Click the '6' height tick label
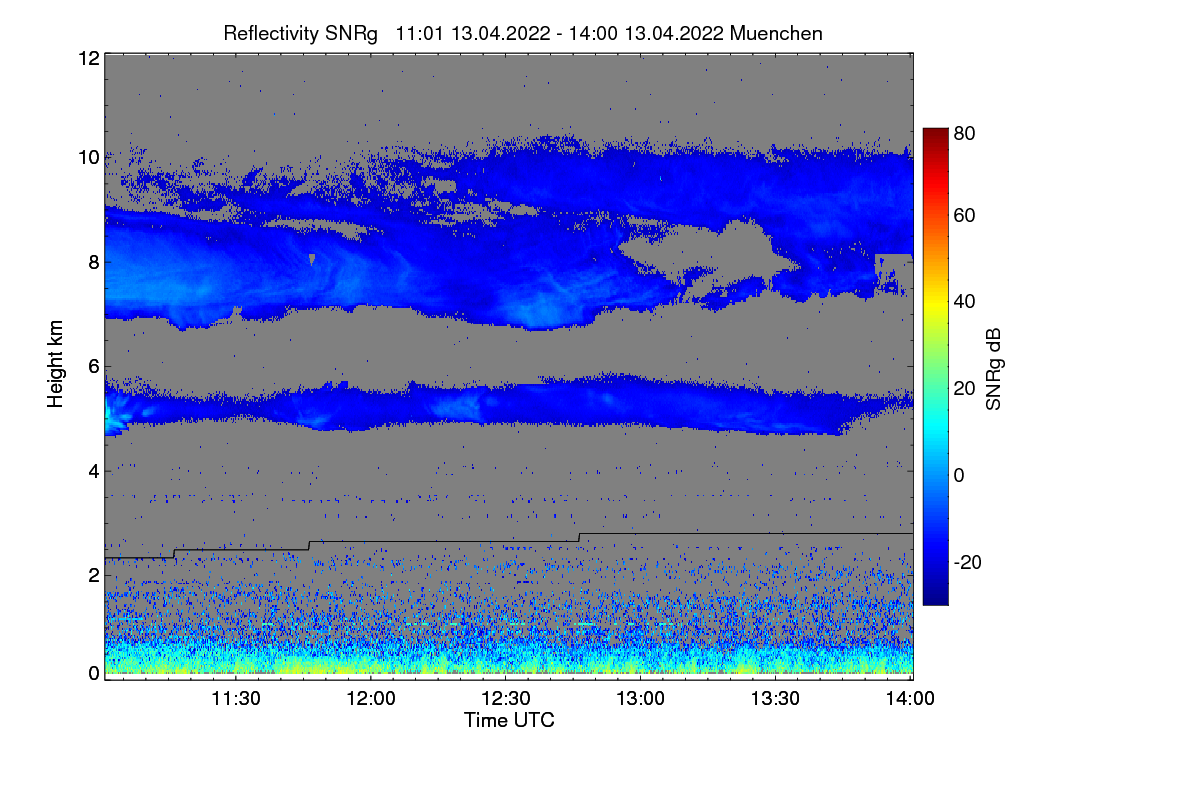The height and width of the screenshot is (800, 1200). (x=93, y=366)
